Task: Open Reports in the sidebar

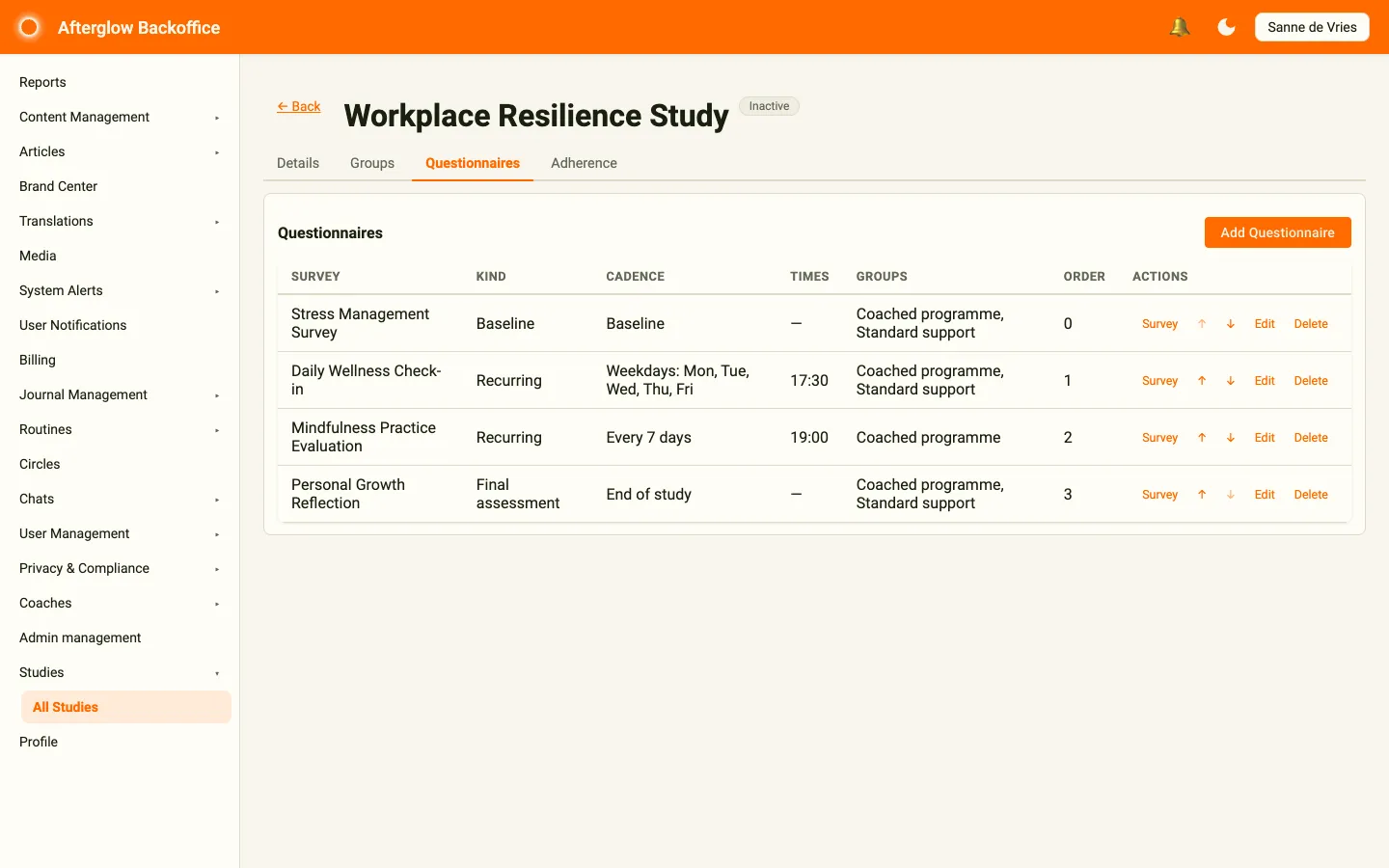Action: click(120, 82)
